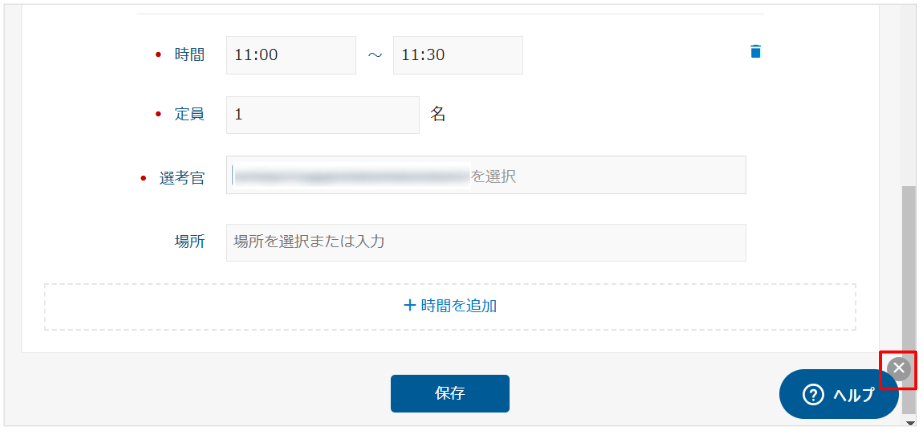
Task: Click the question mark help icon
Action: [x=813, y=395]
